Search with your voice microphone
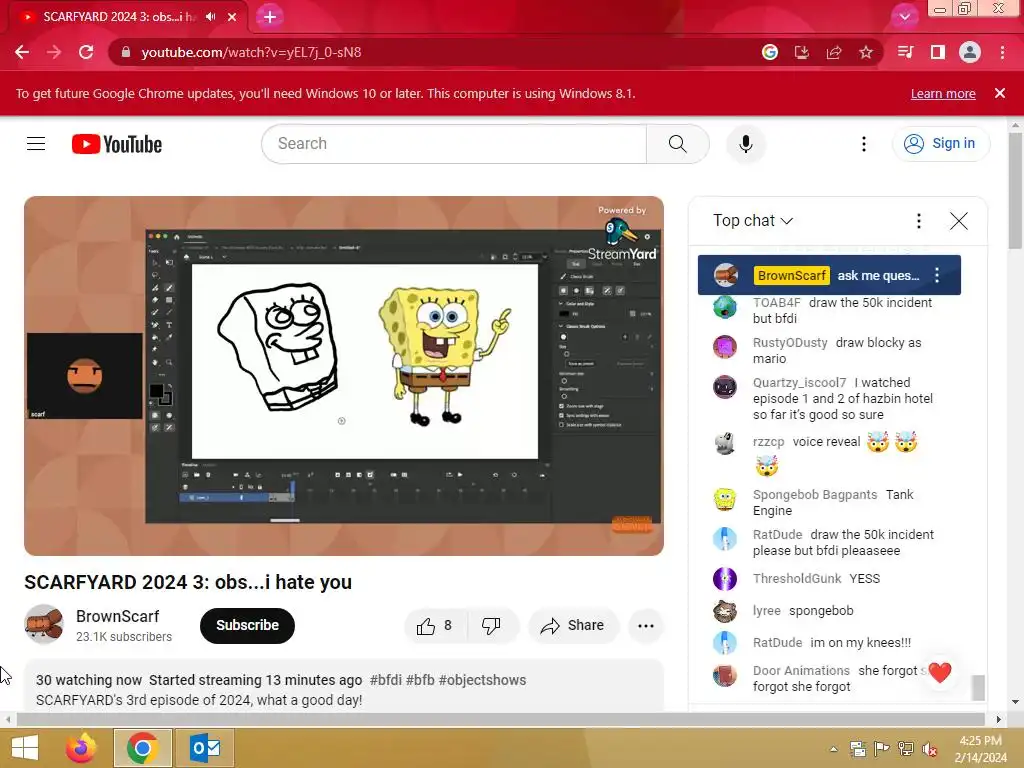Screen dimensions: 1024x768 coord(745,144)
